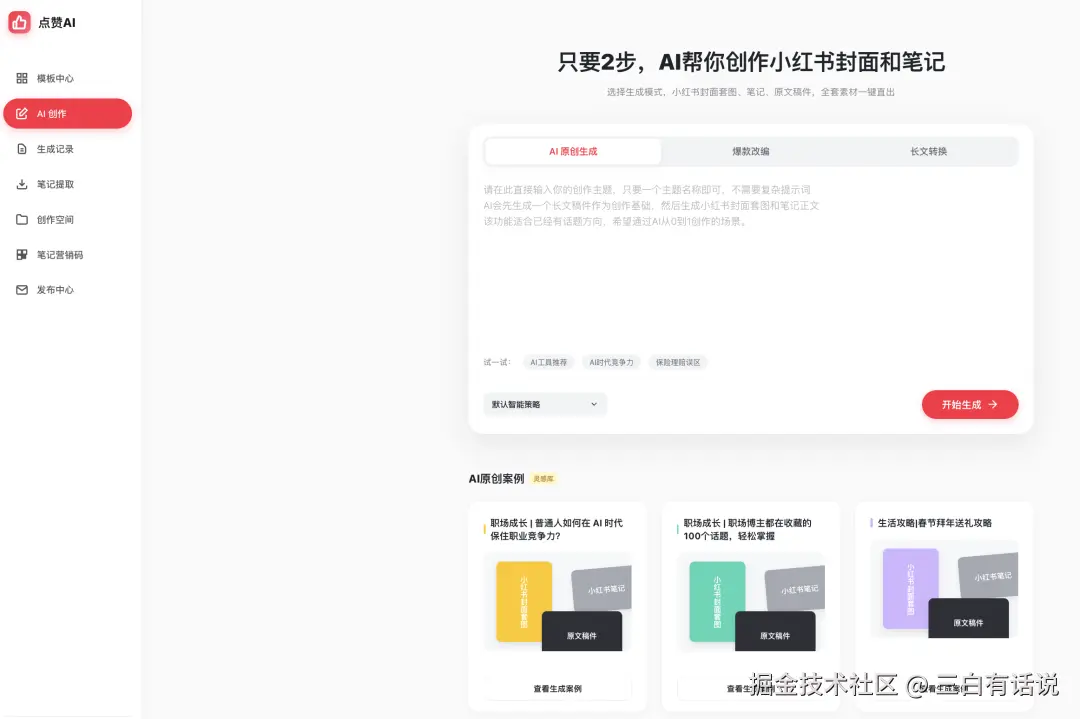Image resolution: width=1080 pixels, height=719 pixels.
Task: Open the strategy selector combo box
Action: coord(545,404)
